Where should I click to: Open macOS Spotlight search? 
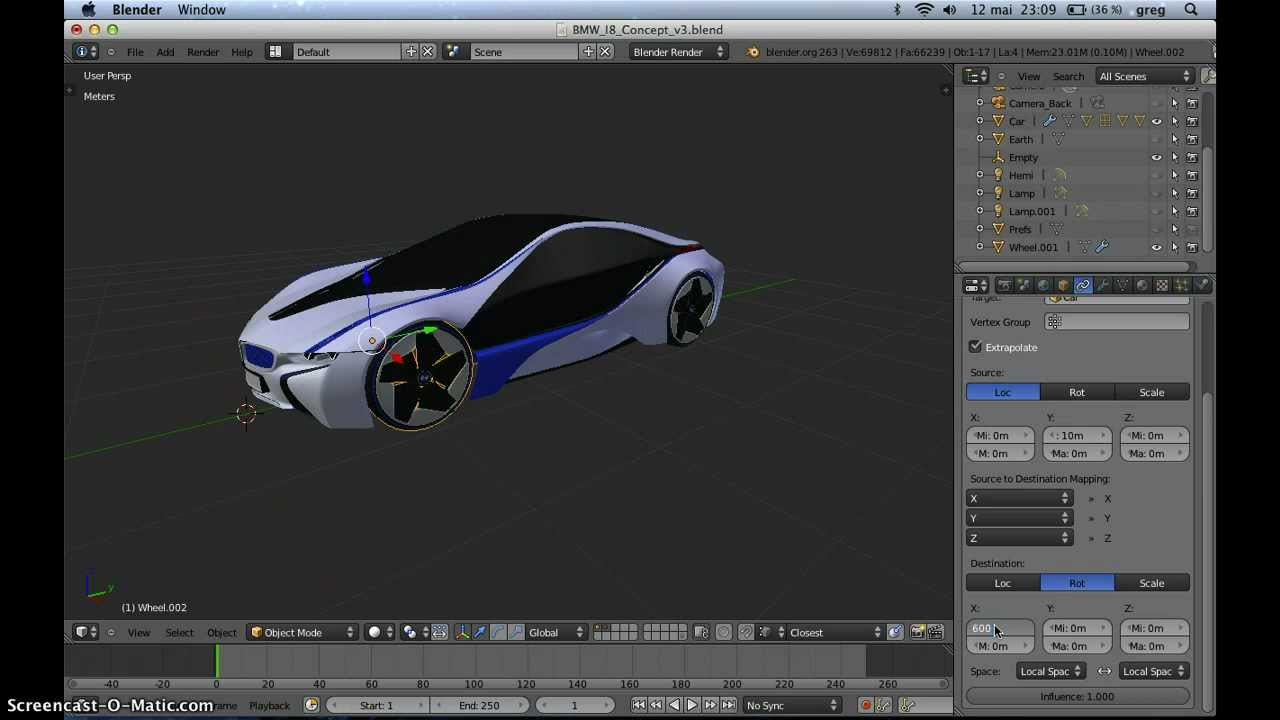click(1191, 10)
